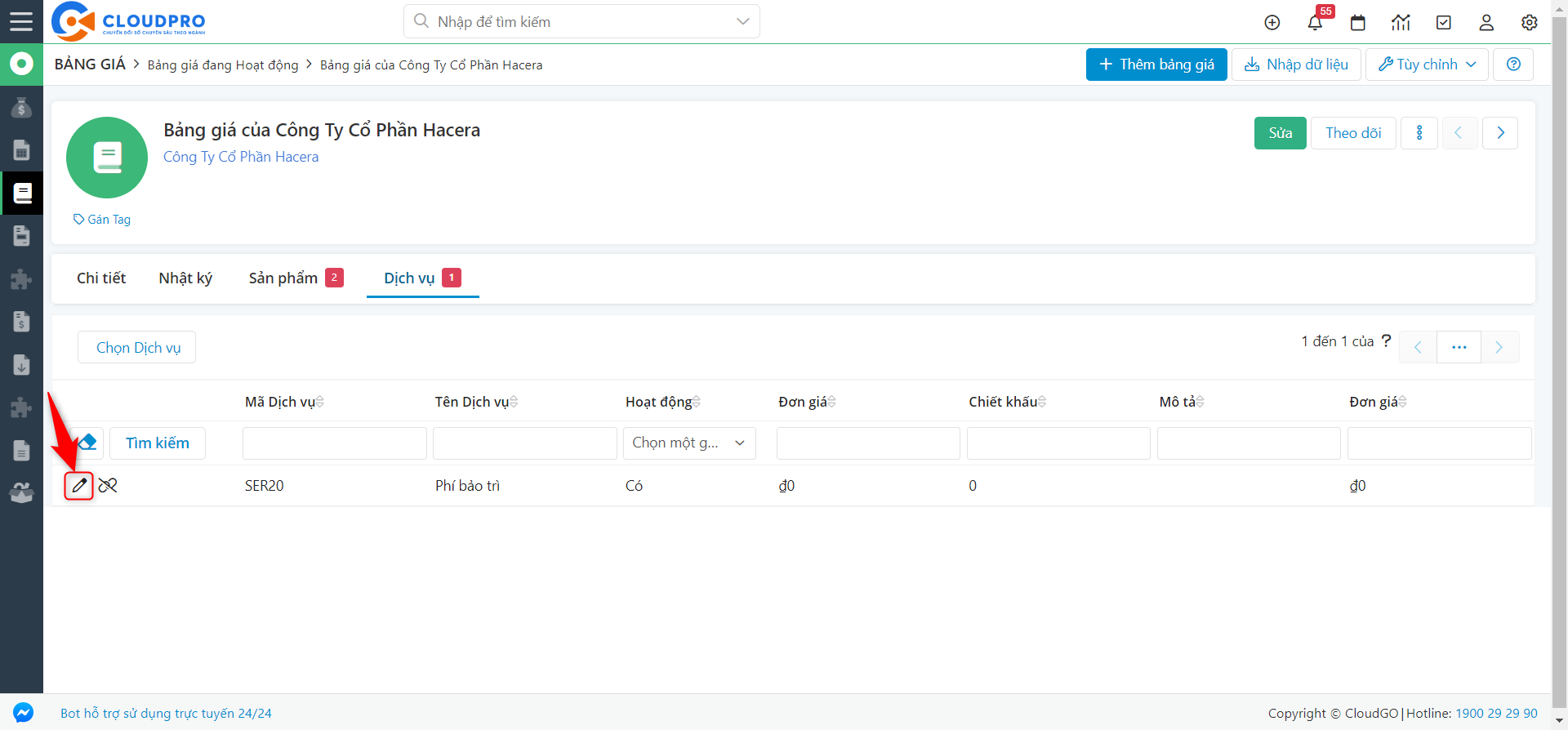Focus the global search input
Viewport: 1568px width, 730px height.
[x=582, y=21]
